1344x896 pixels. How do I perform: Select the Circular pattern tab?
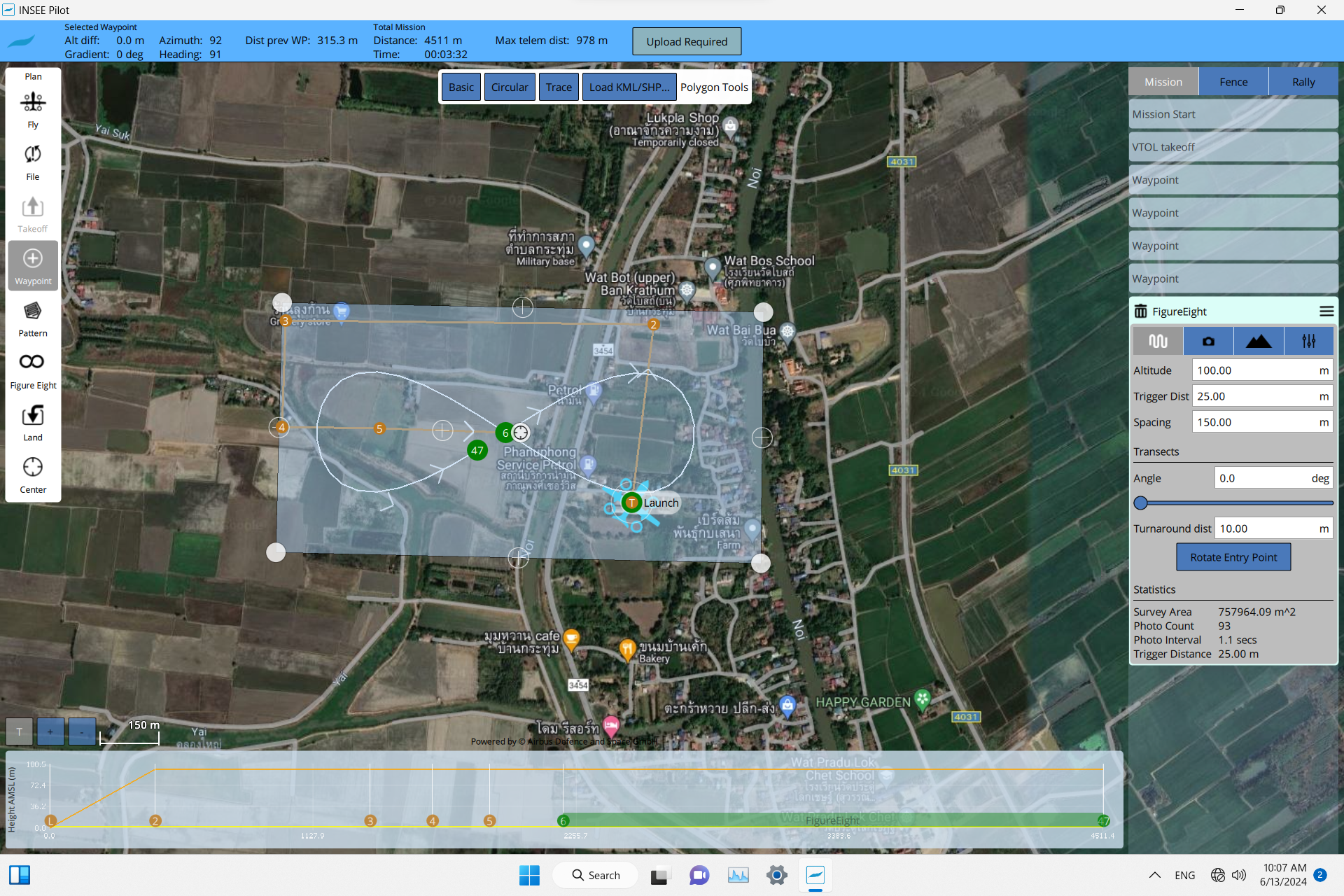510,87
